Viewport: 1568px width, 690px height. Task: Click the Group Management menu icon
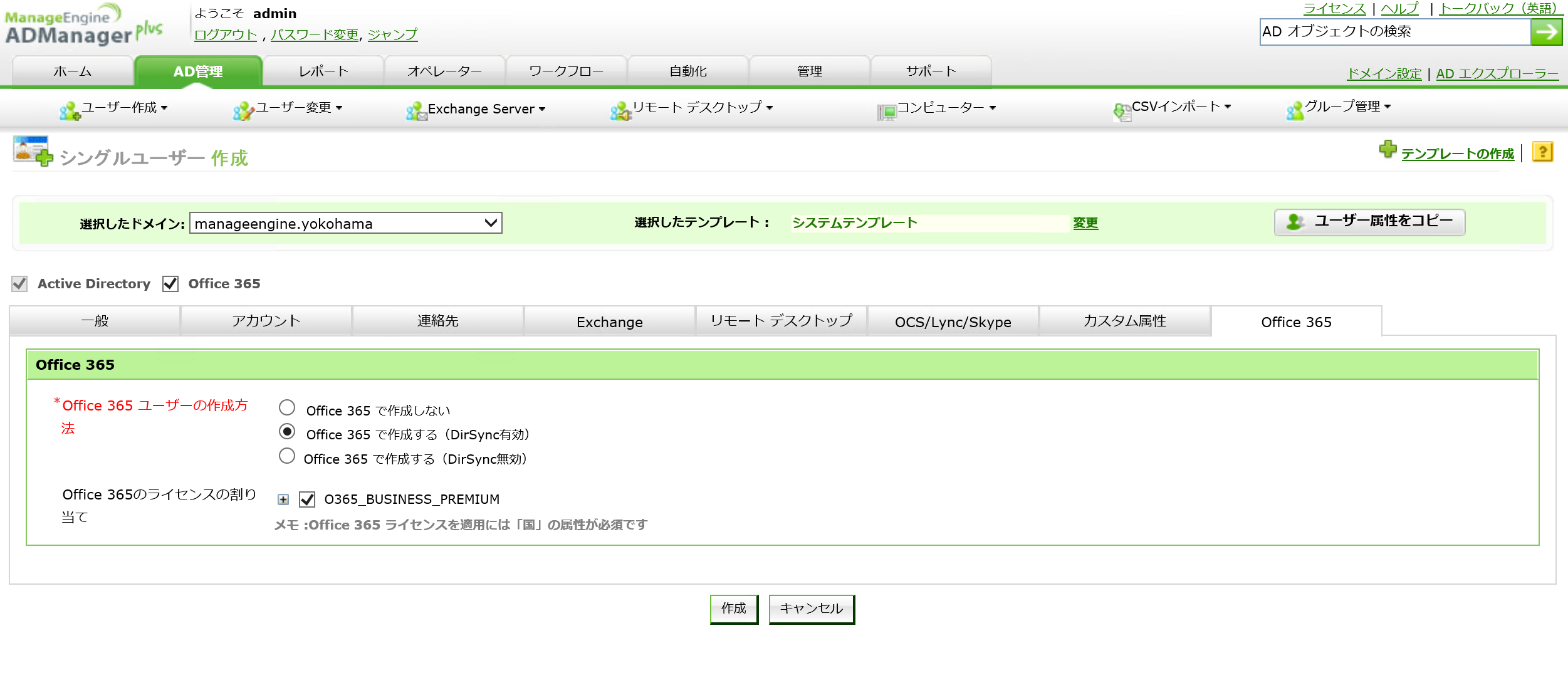[1295, 111]
